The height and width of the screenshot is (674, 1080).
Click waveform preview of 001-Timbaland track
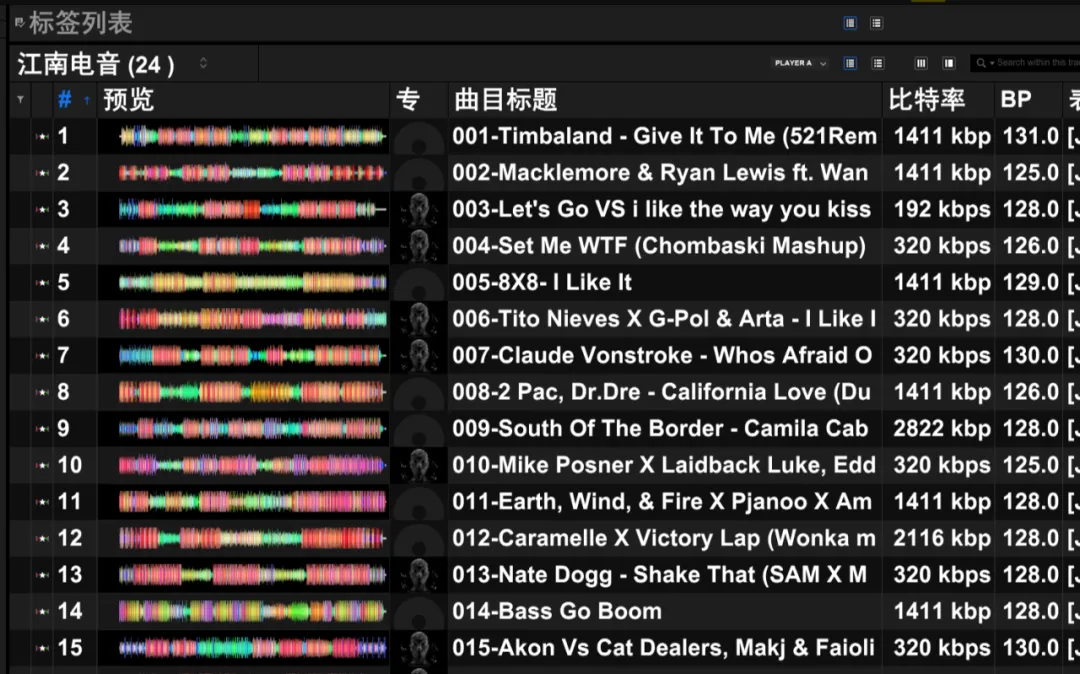click(x=252, y=136)
